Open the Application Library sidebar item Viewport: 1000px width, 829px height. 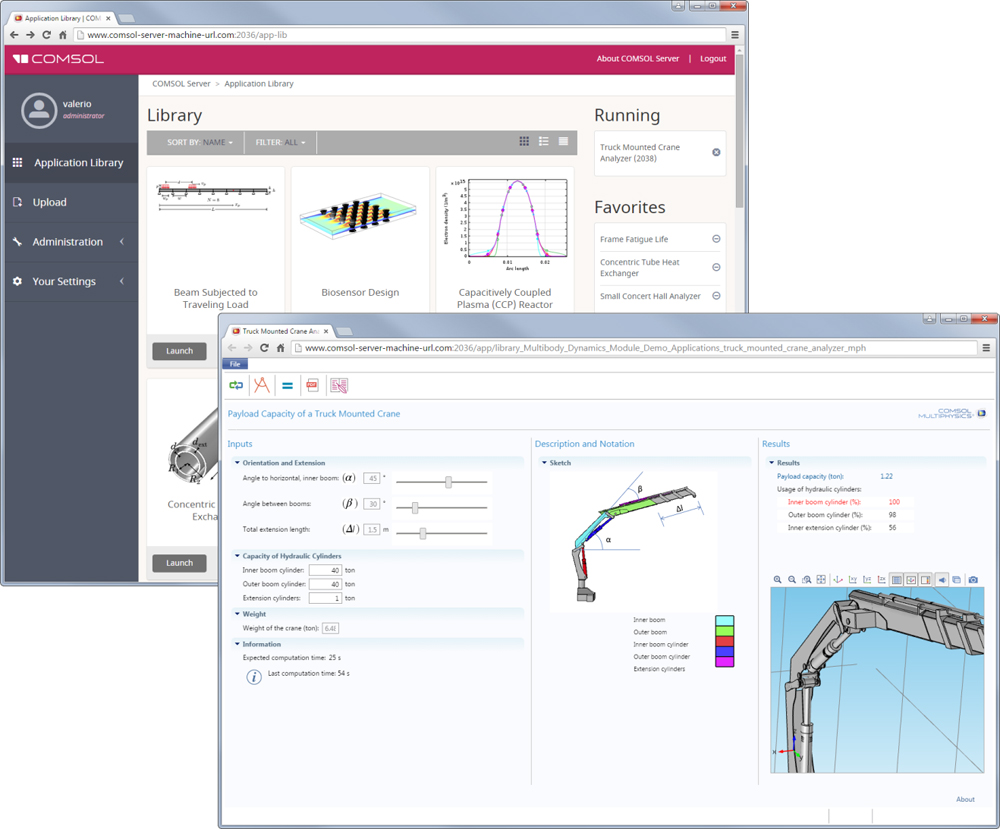click(x=71, y=163)
